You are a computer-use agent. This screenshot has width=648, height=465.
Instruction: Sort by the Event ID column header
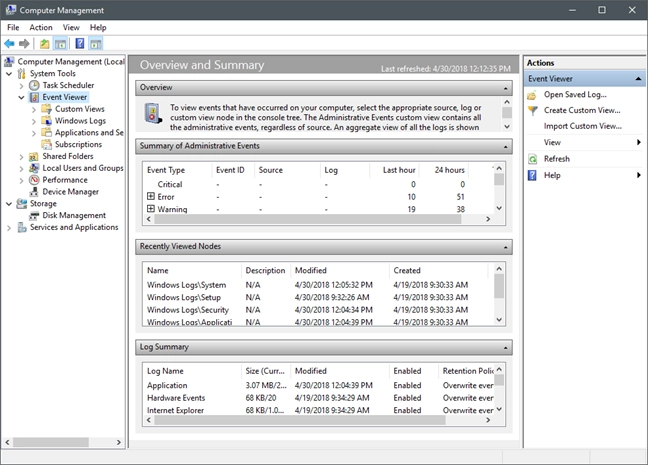[x=233, y=170]
